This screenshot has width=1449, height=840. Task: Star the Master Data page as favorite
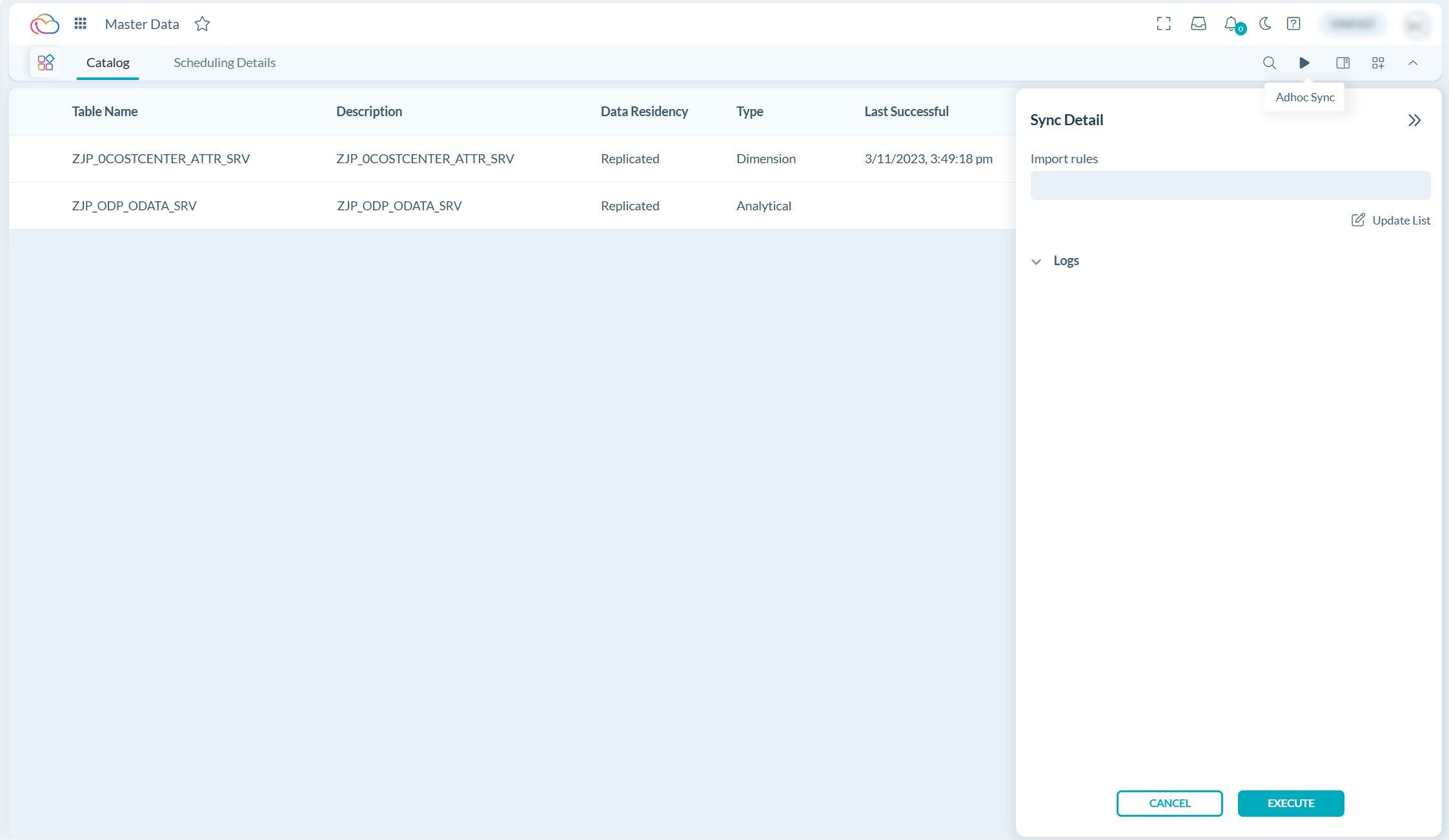202,23
